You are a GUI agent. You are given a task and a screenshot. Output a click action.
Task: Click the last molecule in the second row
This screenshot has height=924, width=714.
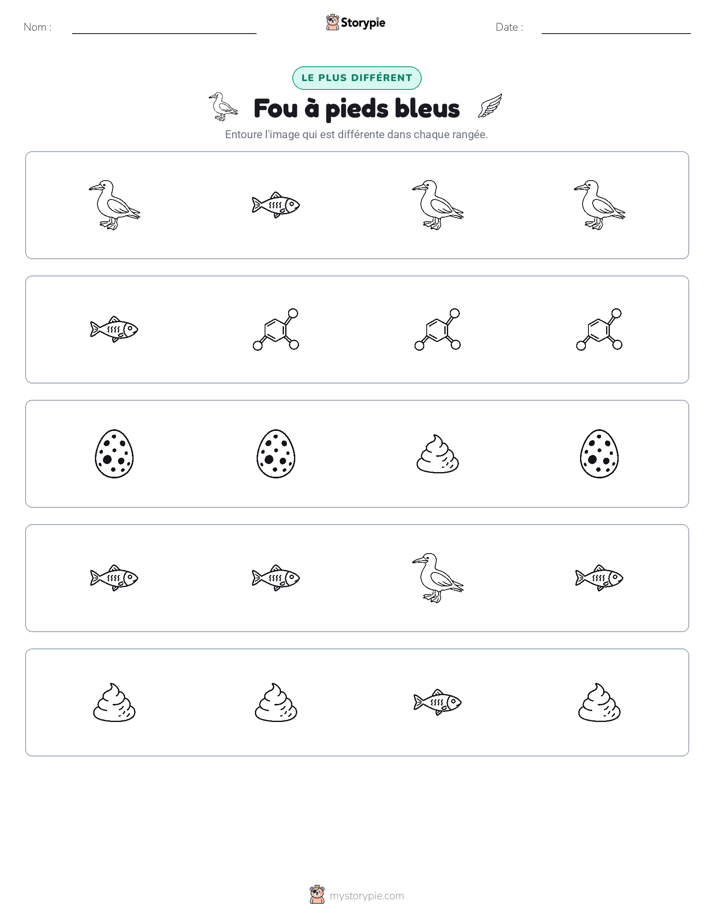pos(599,329)
